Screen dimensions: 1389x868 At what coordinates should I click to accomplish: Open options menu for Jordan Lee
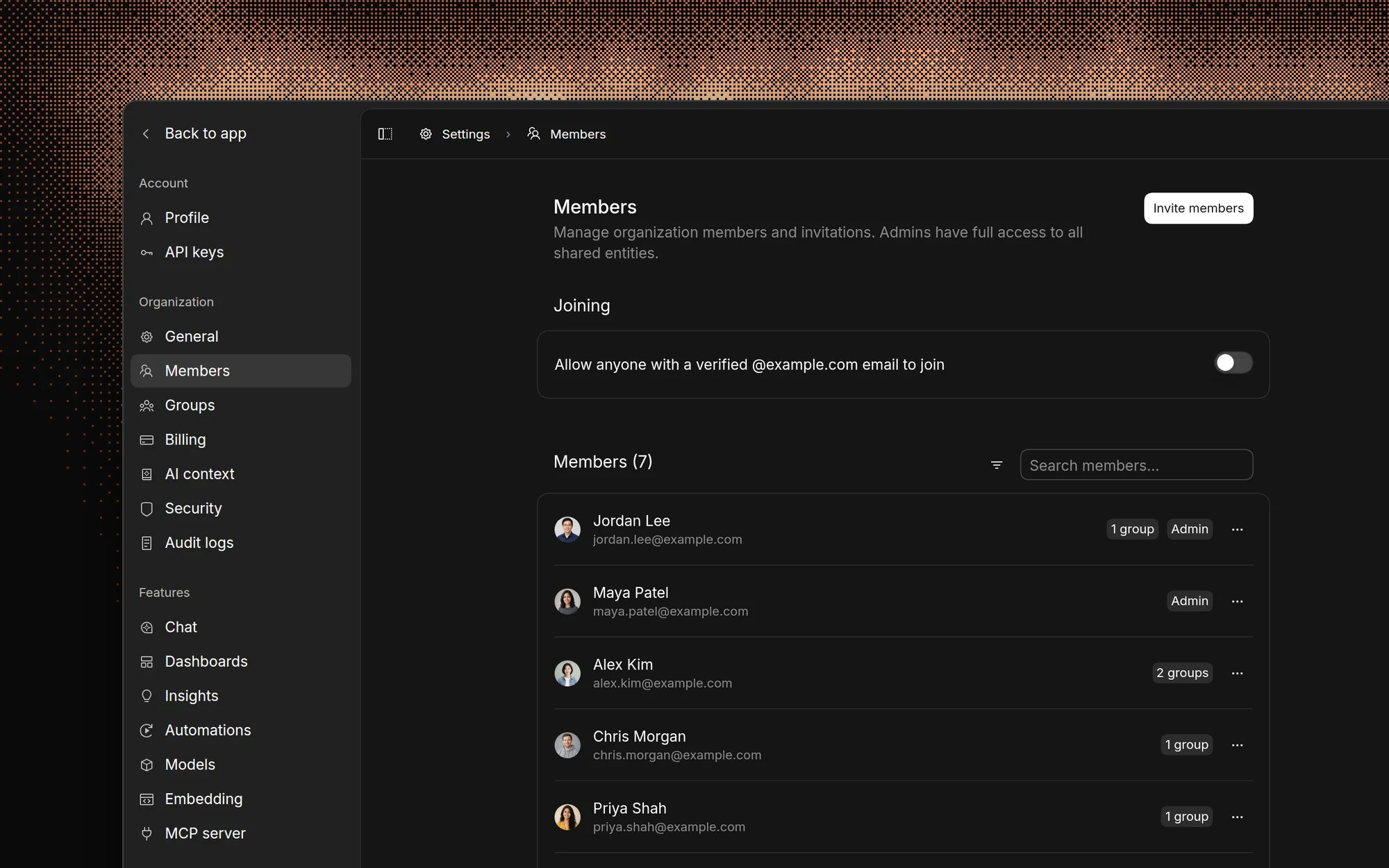1237,530
